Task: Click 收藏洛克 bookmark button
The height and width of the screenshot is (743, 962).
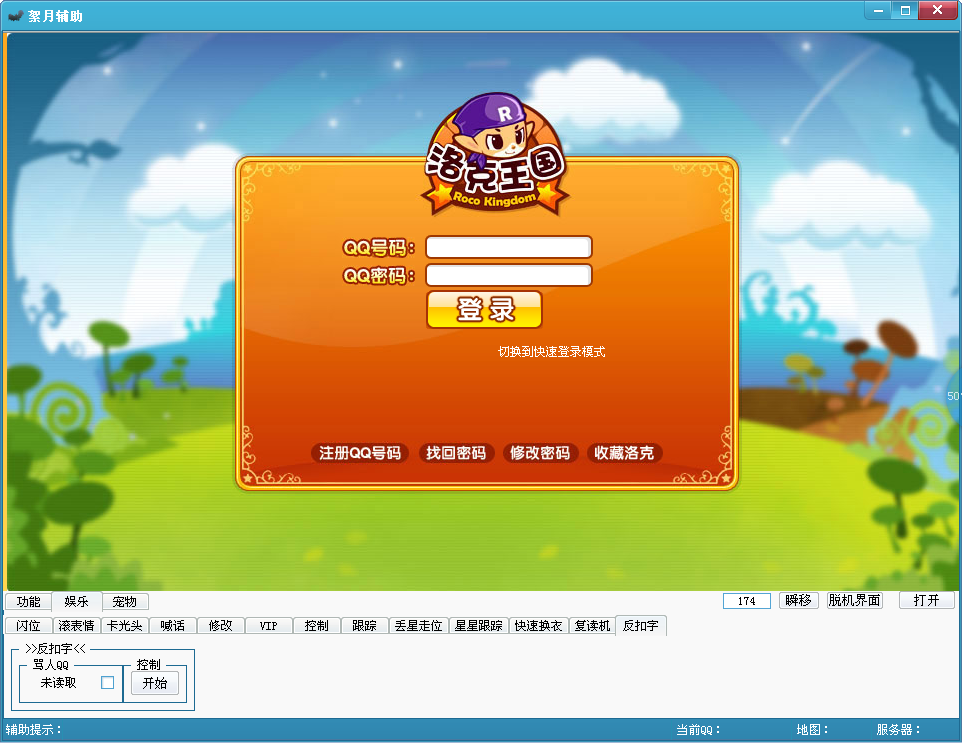Action: [624, 453]
